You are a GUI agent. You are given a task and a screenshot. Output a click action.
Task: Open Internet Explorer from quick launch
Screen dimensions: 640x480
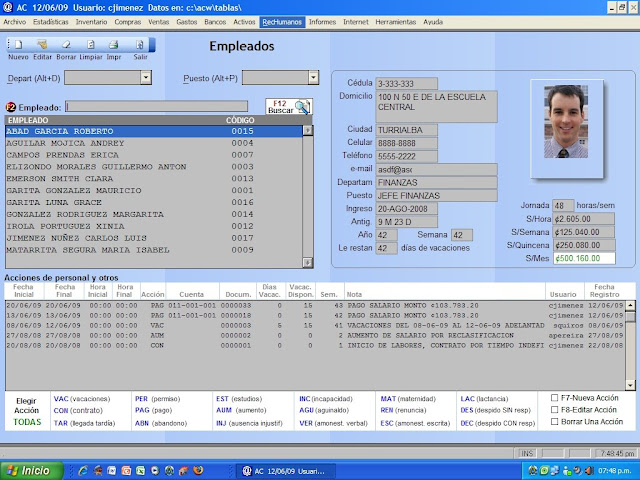[83, 471]
